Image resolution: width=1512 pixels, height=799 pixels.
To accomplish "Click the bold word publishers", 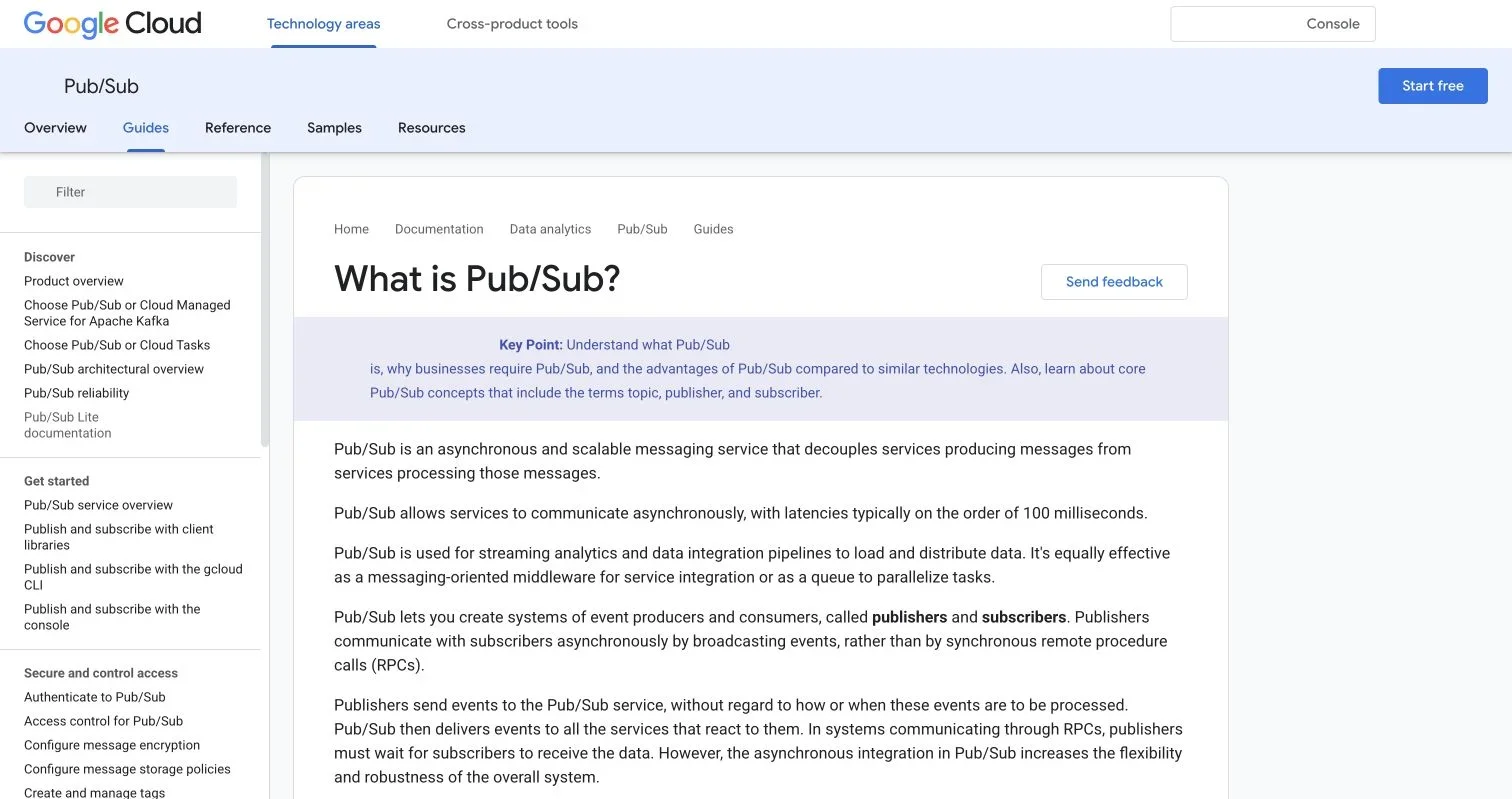I will pos(909,617).
